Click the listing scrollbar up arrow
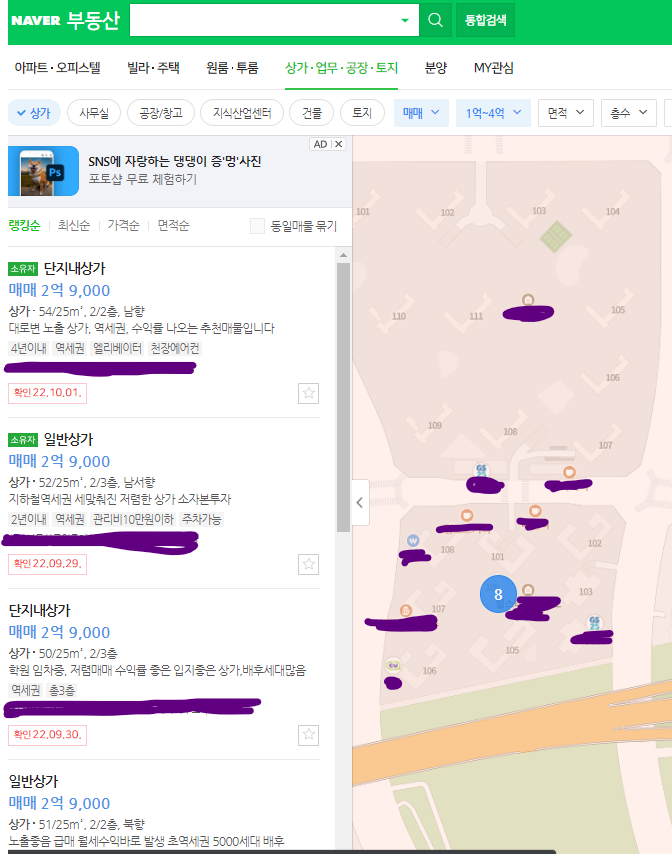The height and width of the screenshot is (854, 672). 343,255
